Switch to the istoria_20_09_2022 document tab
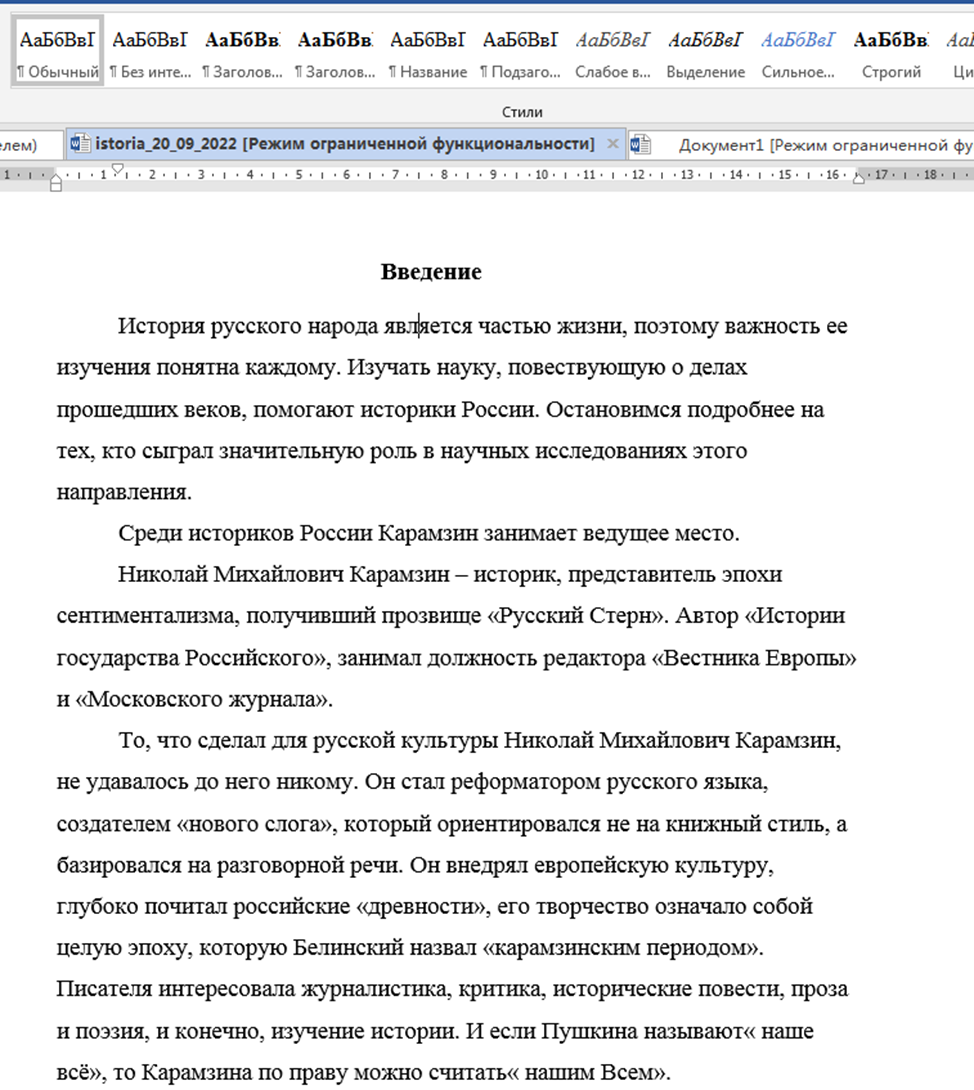 344,144
